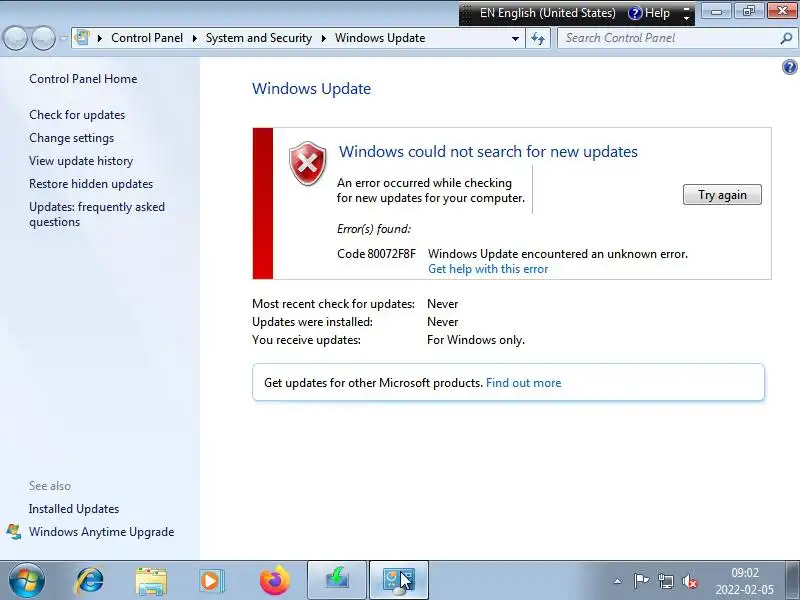Screen dimensions: 800x600
Task: Open Updates: frequently asked questions
Action: coord(97,214)
